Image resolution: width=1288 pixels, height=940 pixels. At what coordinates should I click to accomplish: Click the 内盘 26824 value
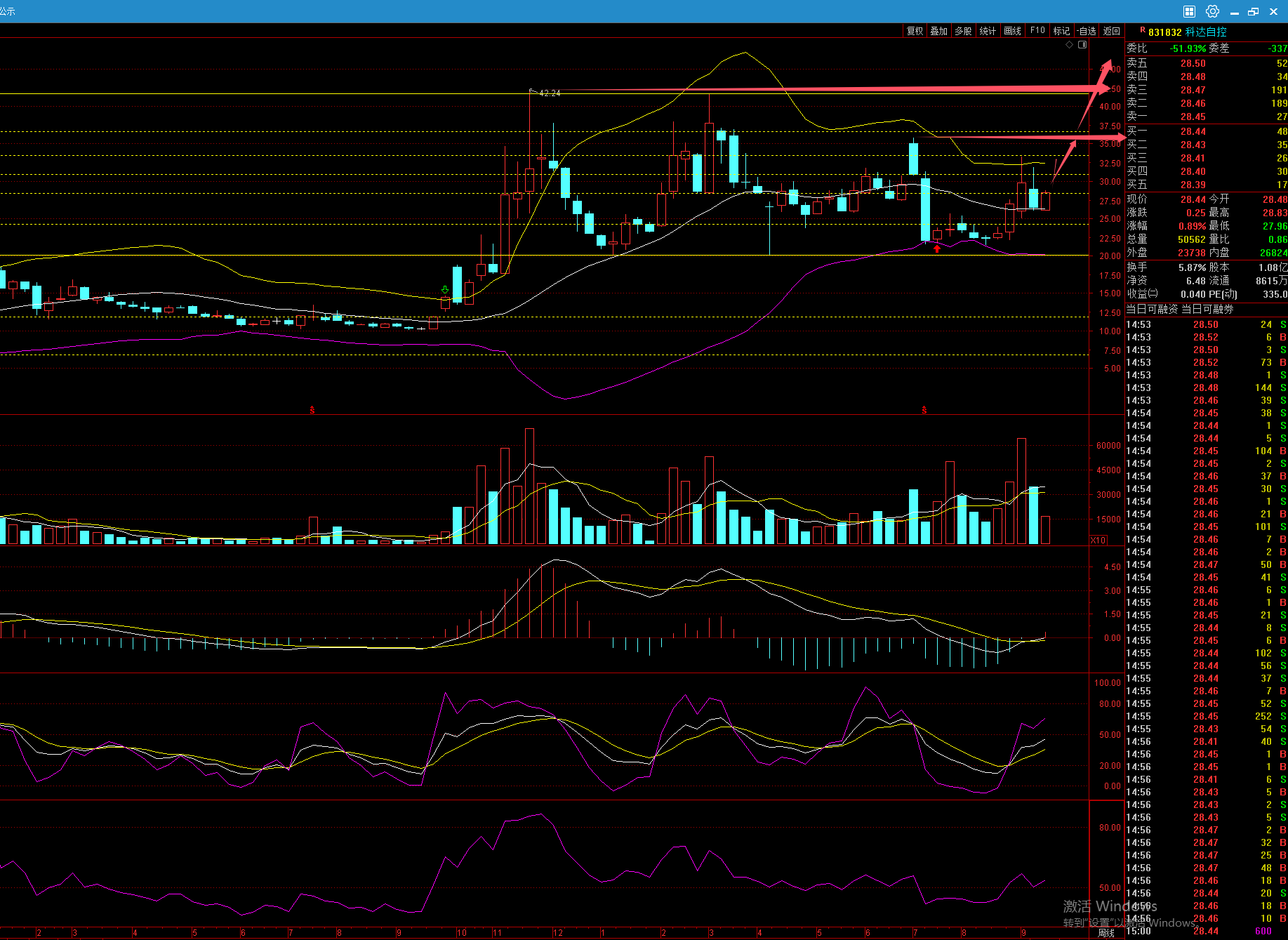(1273, 253)
